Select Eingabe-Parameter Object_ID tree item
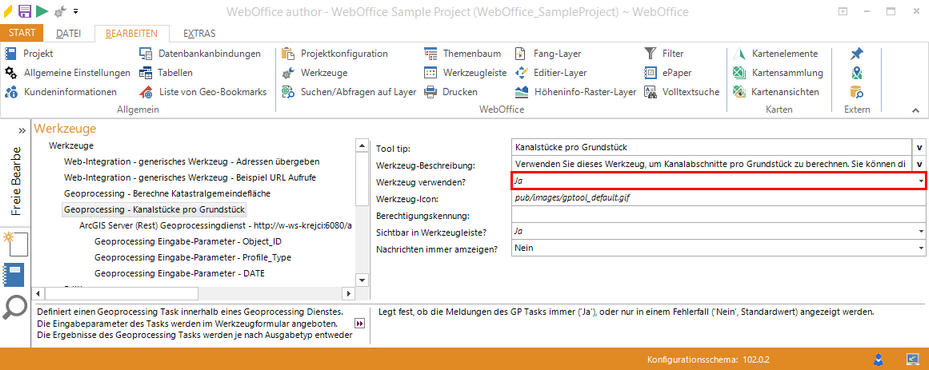The image size is (929, 370). [188, 242]
